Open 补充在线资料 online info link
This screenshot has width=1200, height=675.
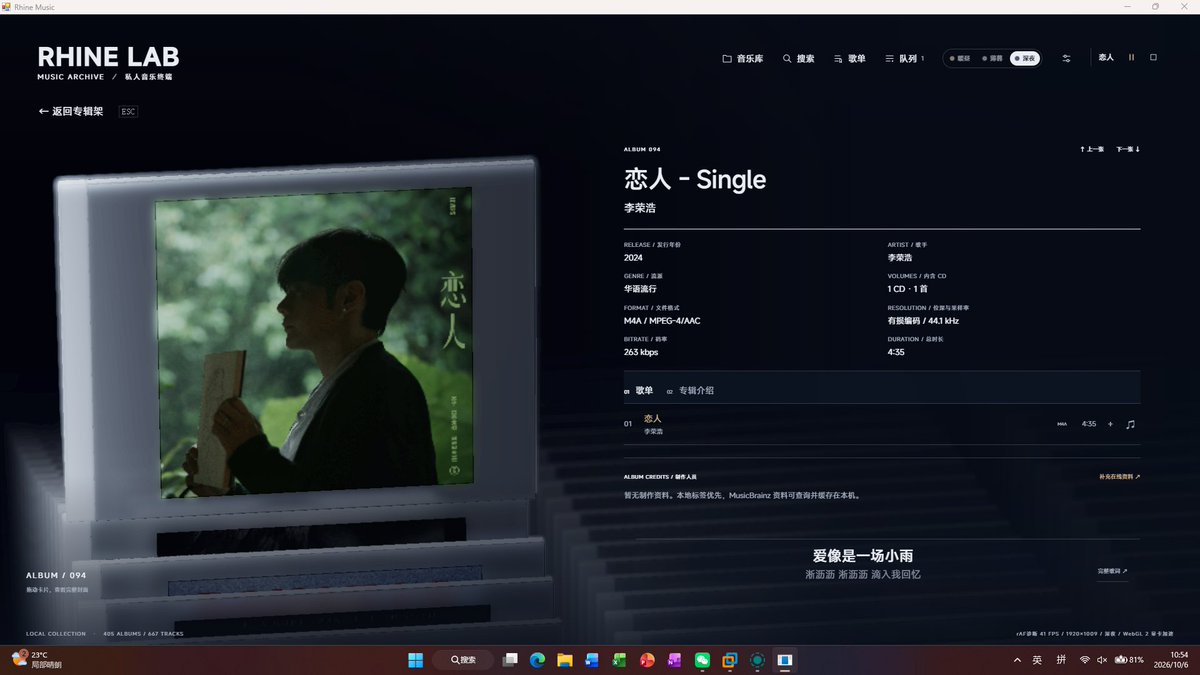(1119, 477)
